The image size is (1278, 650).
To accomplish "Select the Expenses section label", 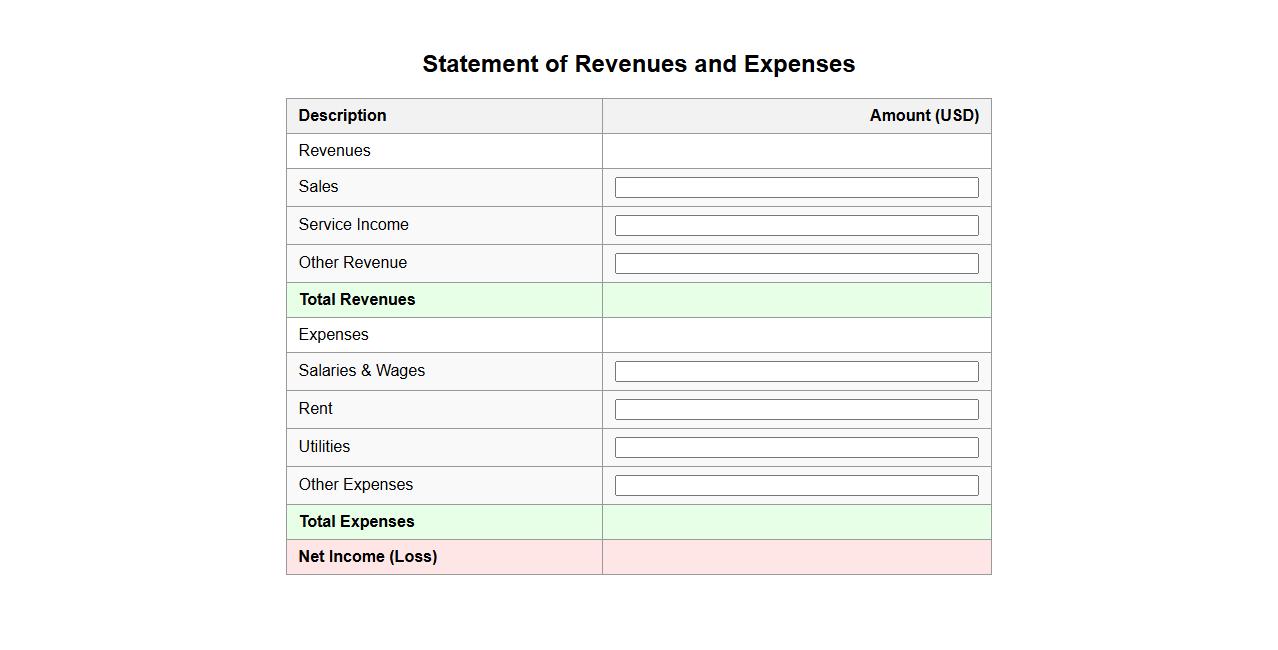I will pos(333,335).
